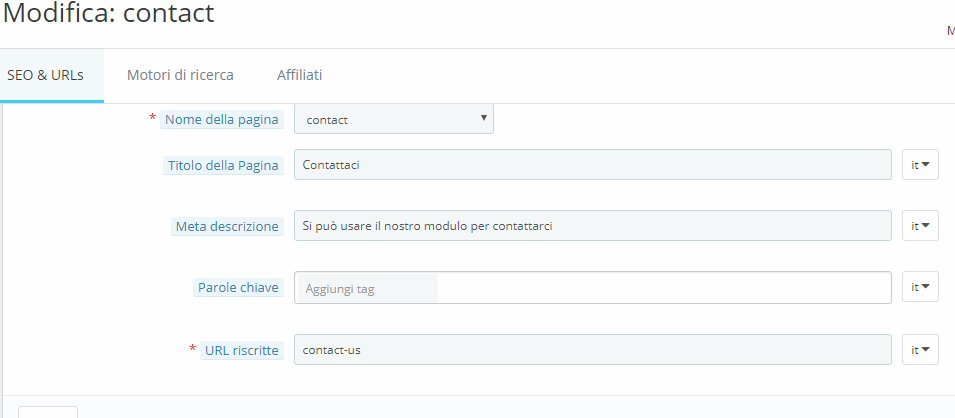This screenshot has width=955, height=418.
Task: Click the Titolo della Pagina label
Action: click(x=222, y=165)
